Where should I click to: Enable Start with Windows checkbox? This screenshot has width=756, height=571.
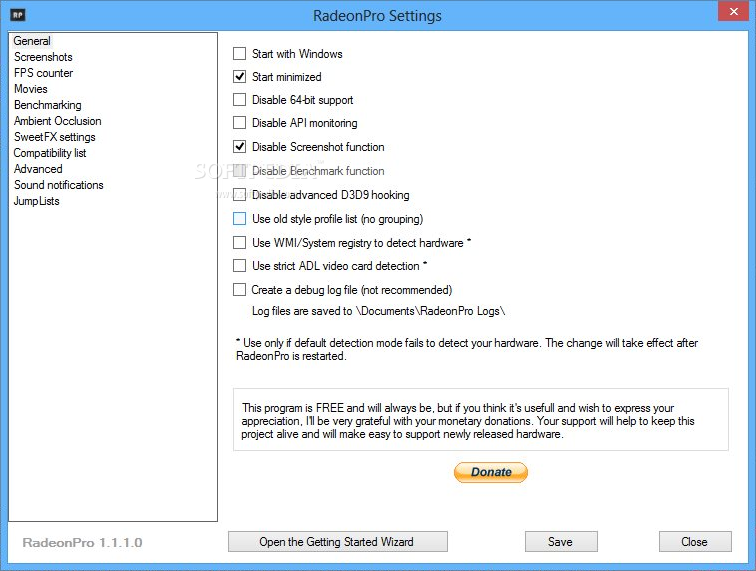pos(240,54)
